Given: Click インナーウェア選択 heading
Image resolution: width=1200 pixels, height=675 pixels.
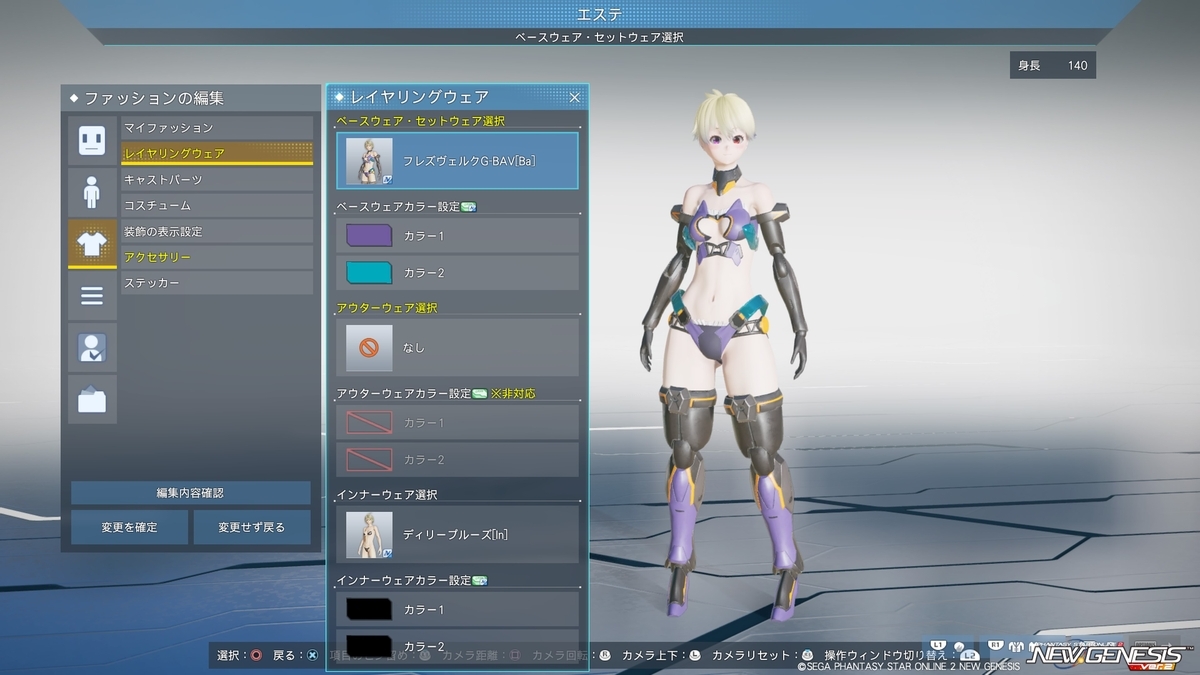Looking at the screenshot, I should [387, 495].
